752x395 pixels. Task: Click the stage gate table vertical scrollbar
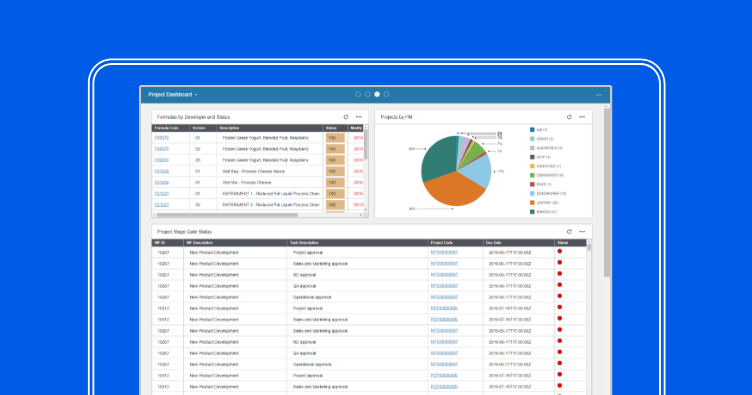point(589,248)
